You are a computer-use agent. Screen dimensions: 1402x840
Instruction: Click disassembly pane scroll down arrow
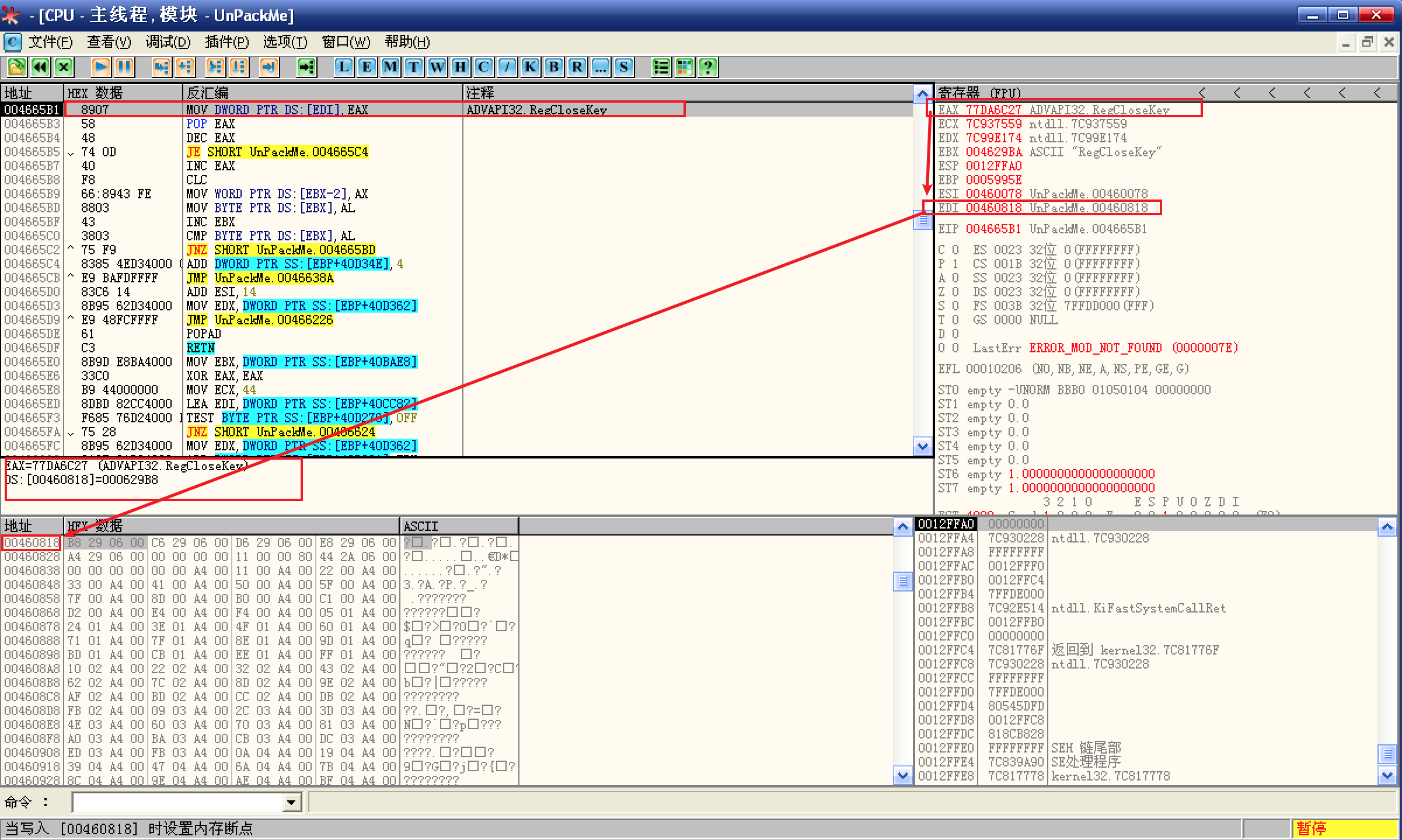click(922, 447)
